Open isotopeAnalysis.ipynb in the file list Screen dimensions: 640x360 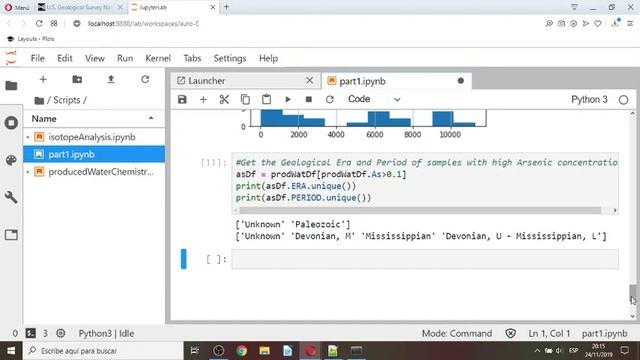coord(94,137)
